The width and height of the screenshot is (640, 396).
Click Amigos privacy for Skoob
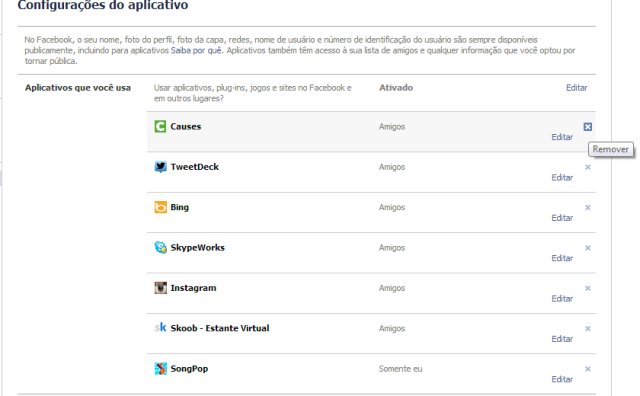tap(392, 329)
